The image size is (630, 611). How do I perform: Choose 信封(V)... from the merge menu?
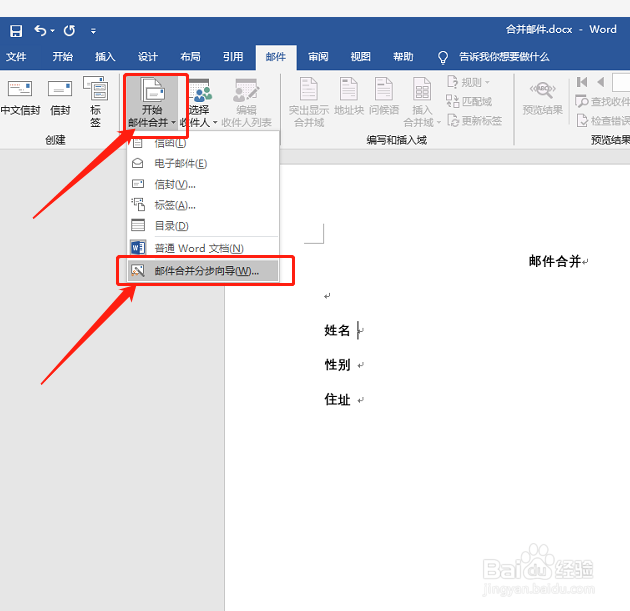tap(202, 184)
